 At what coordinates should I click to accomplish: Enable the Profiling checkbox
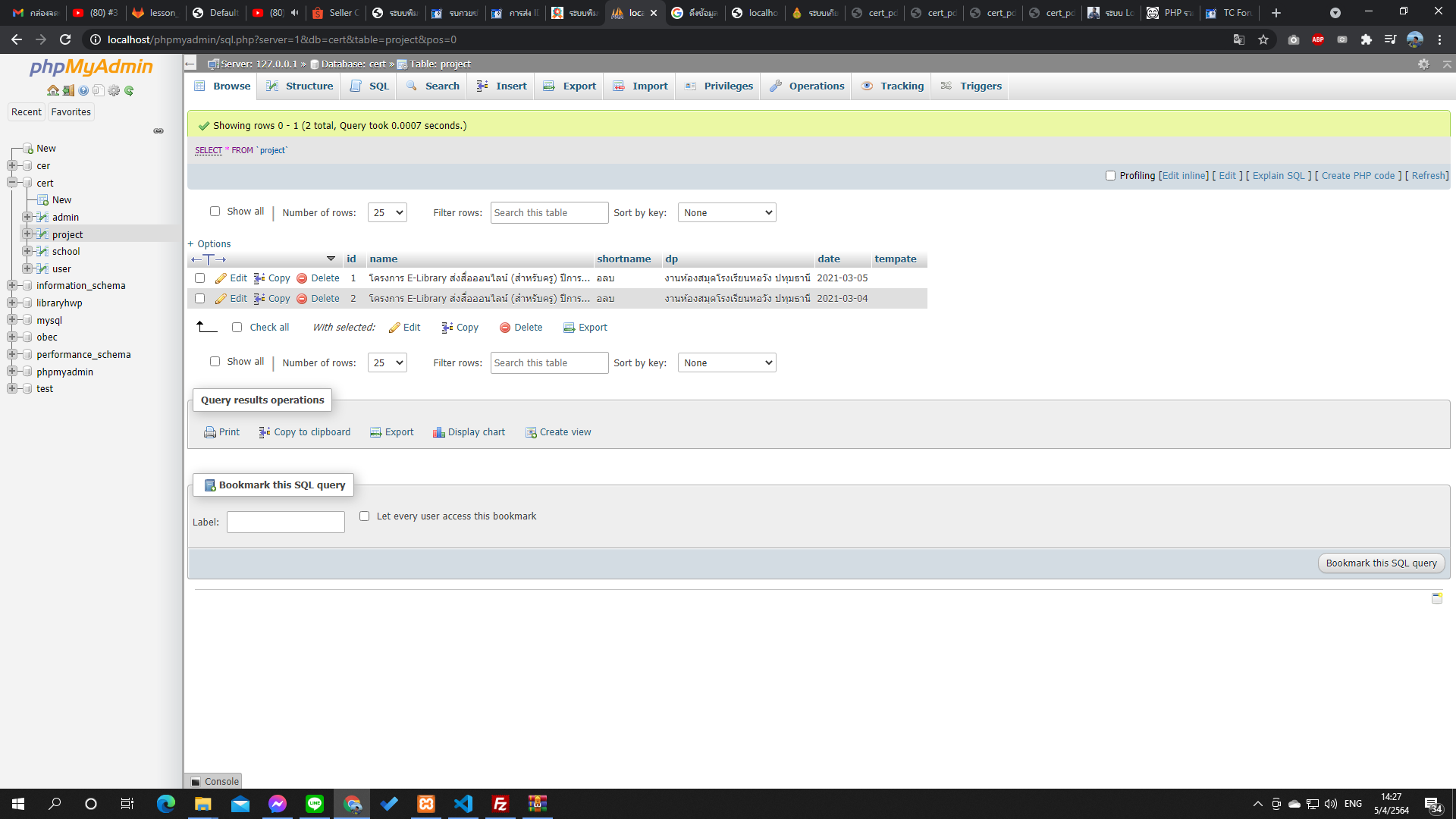pos(1110,175)
